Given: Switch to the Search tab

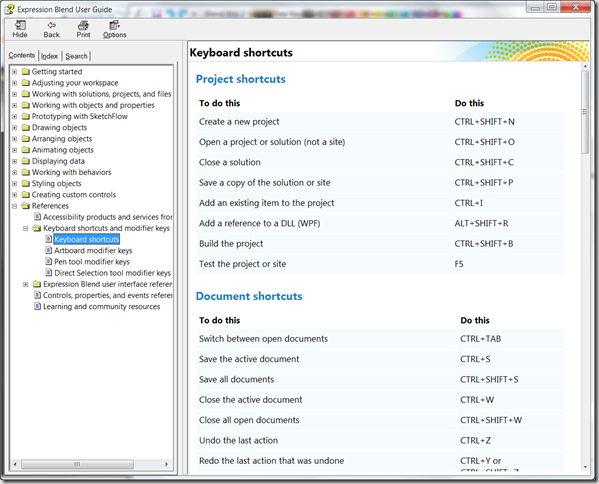Looking at the screenshot, I should 76,56.
